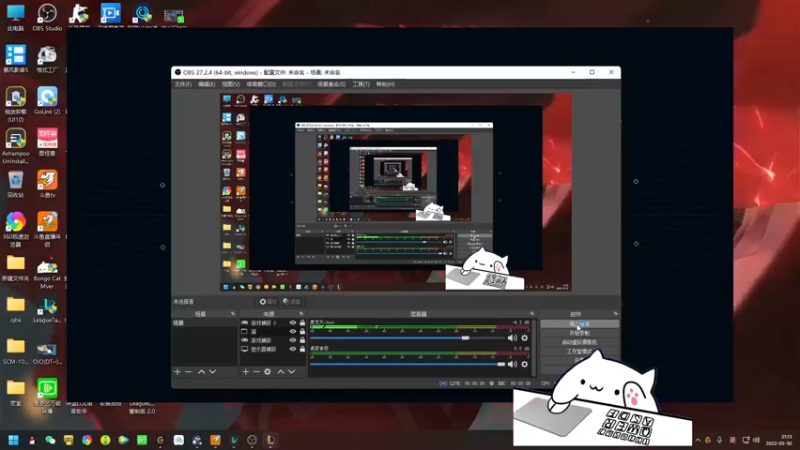Switch to OBS Studio taskbar icon
This screenshot has height=450, width=800.
(252, 440)
